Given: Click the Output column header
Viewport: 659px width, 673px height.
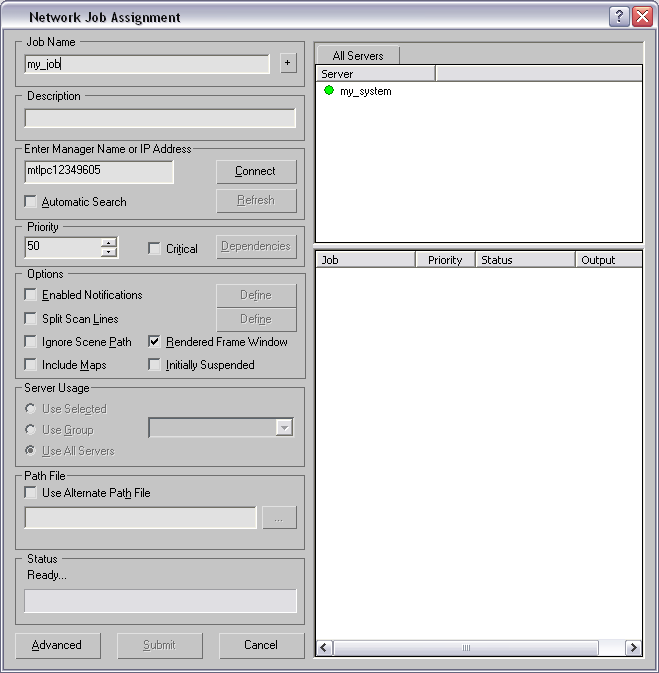Looking at the screenshot, I should point(608,260).
